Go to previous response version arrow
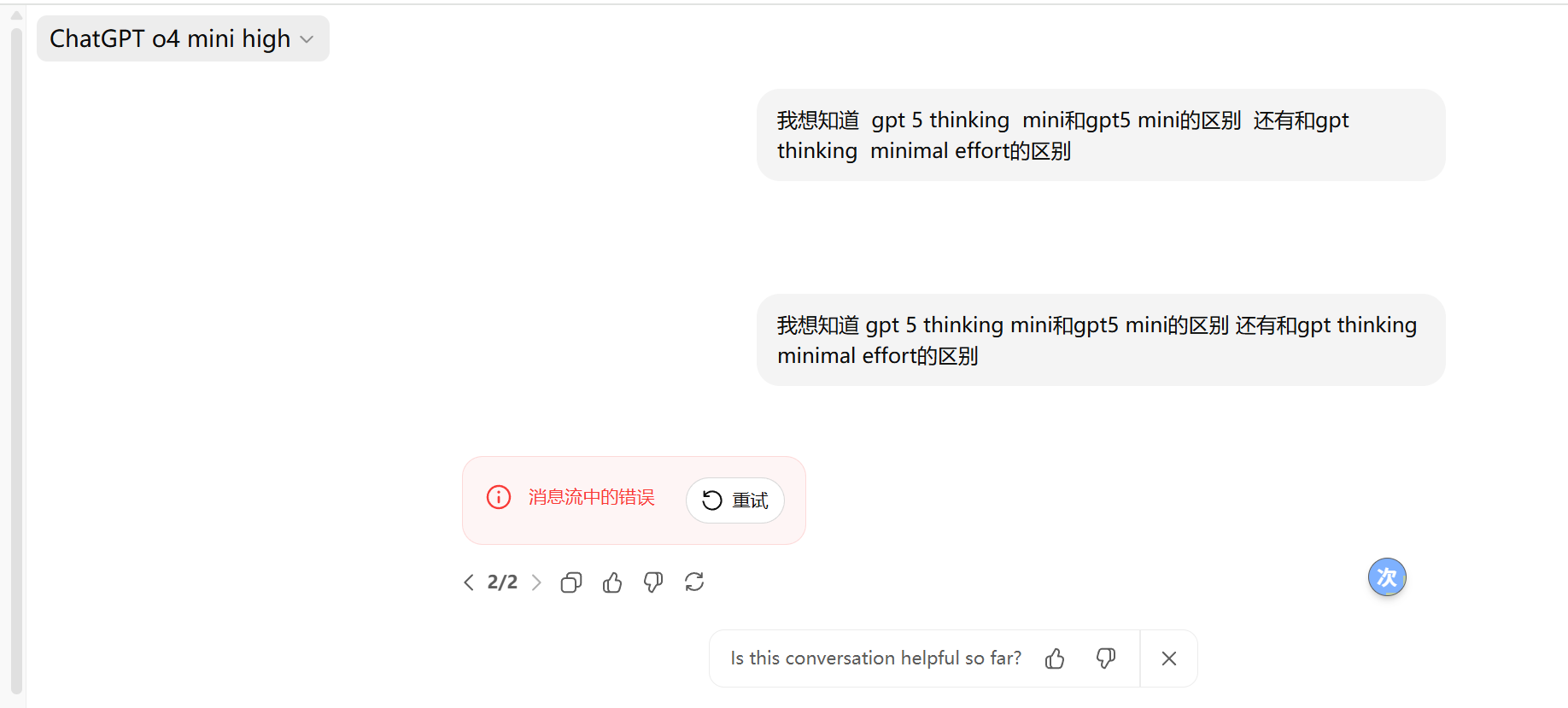The image size is (1568, 708). (x=468, y=582)
